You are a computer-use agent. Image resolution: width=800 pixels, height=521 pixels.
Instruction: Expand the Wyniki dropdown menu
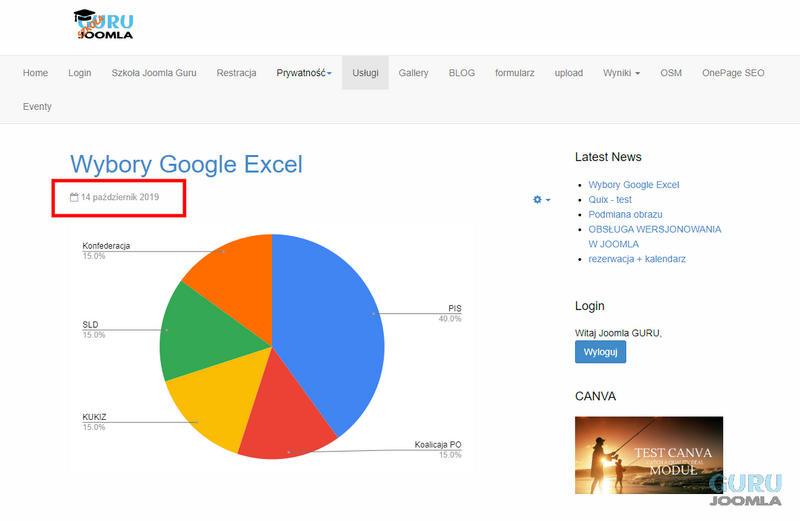click(621, 73)
